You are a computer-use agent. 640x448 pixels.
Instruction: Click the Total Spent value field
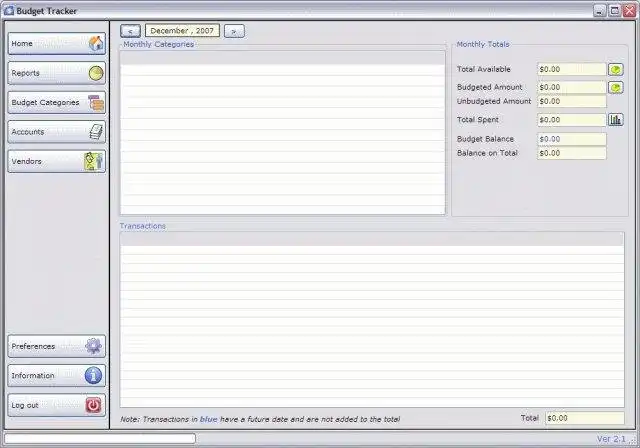[x=571, y=120]
